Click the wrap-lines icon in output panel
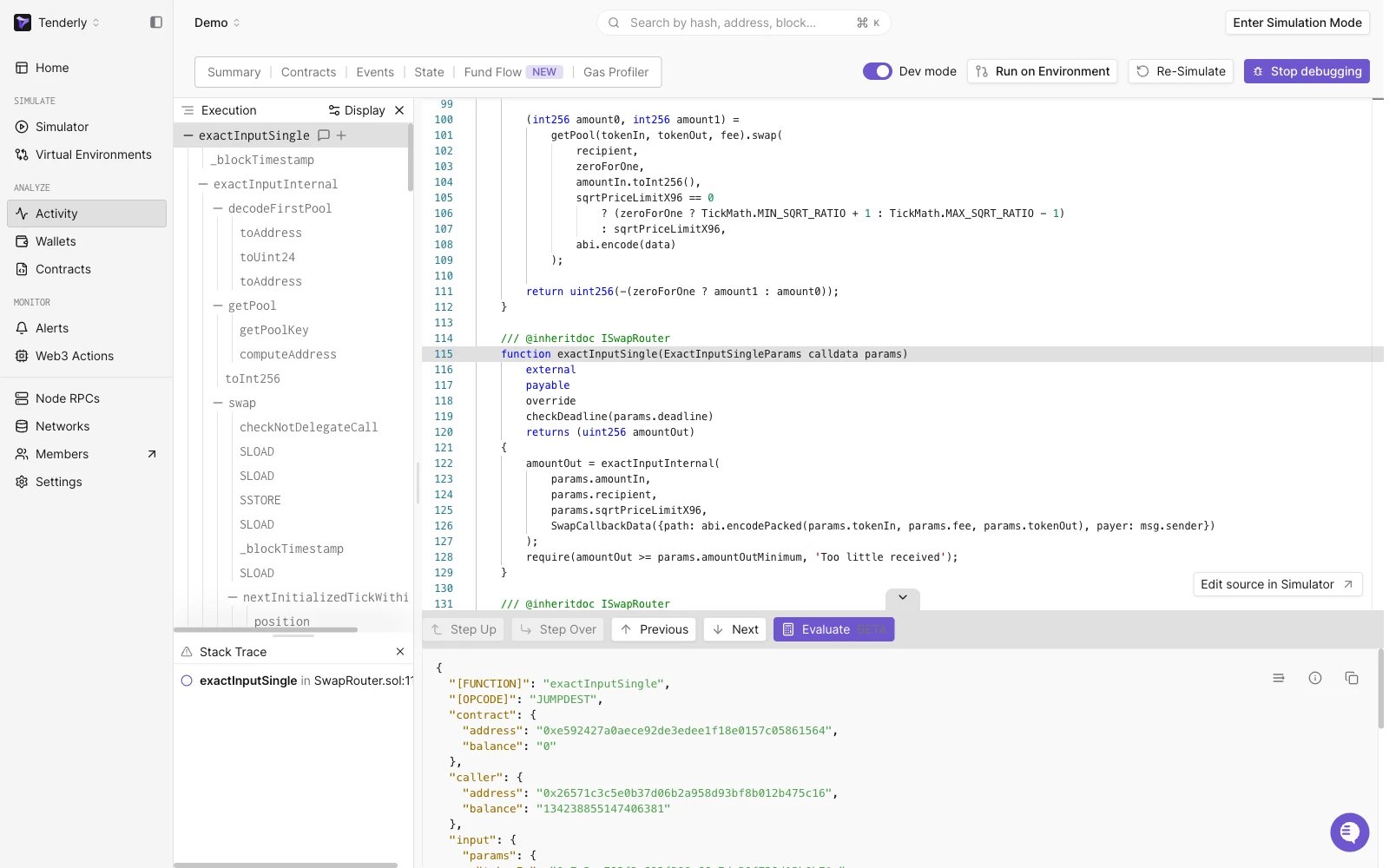Viewport: 1389px width, 868px height. (x=1278, y=678)
